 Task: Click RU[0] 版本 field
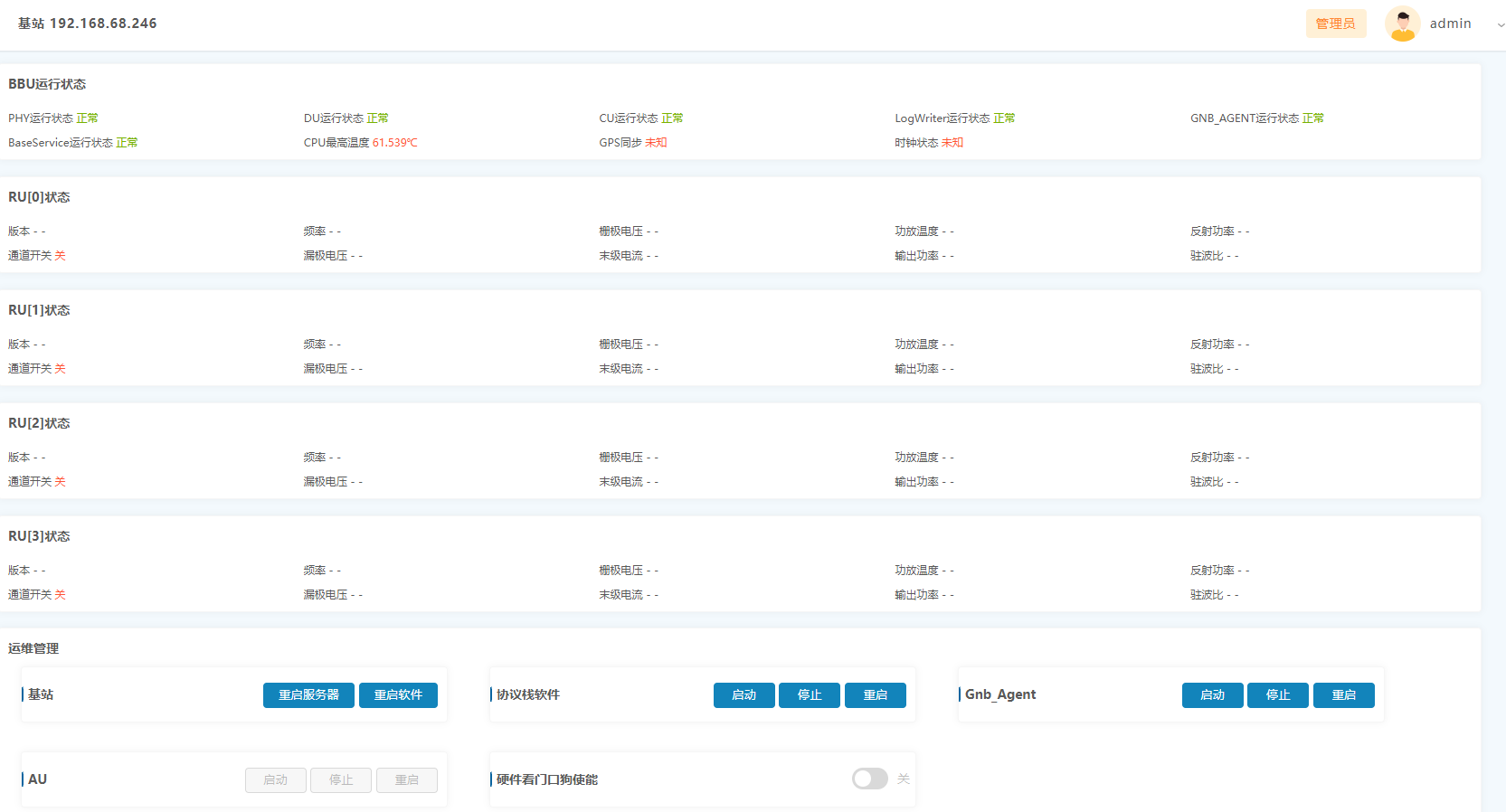click(26, 231)
